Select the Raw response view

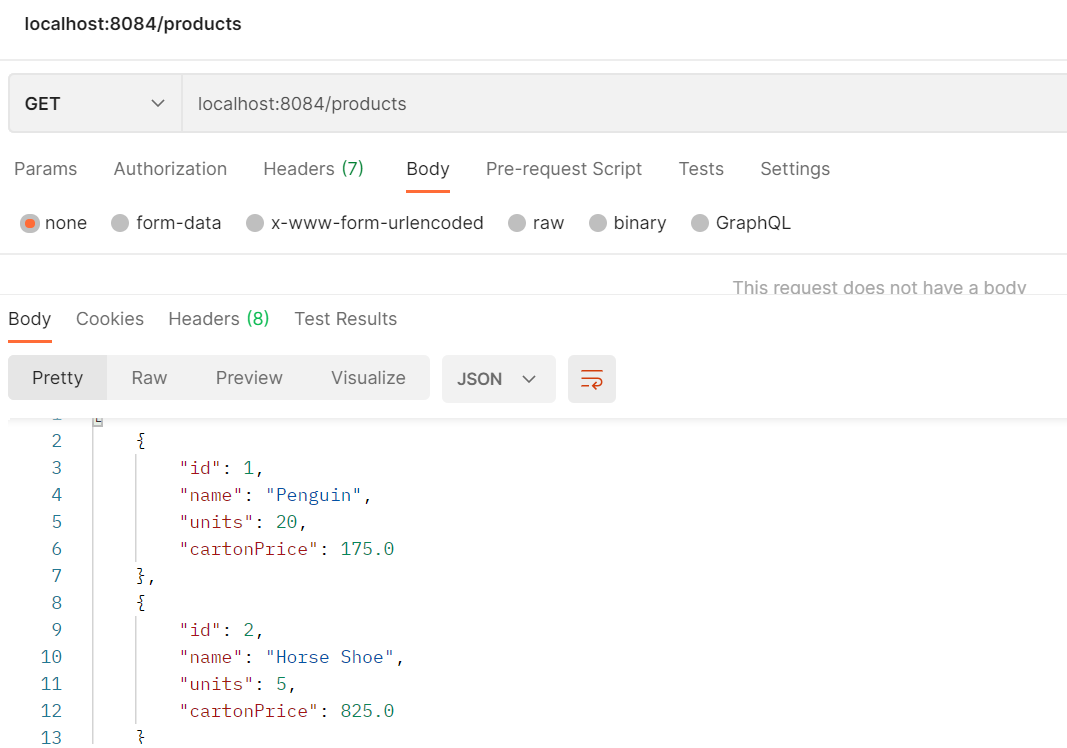[149, 378]
